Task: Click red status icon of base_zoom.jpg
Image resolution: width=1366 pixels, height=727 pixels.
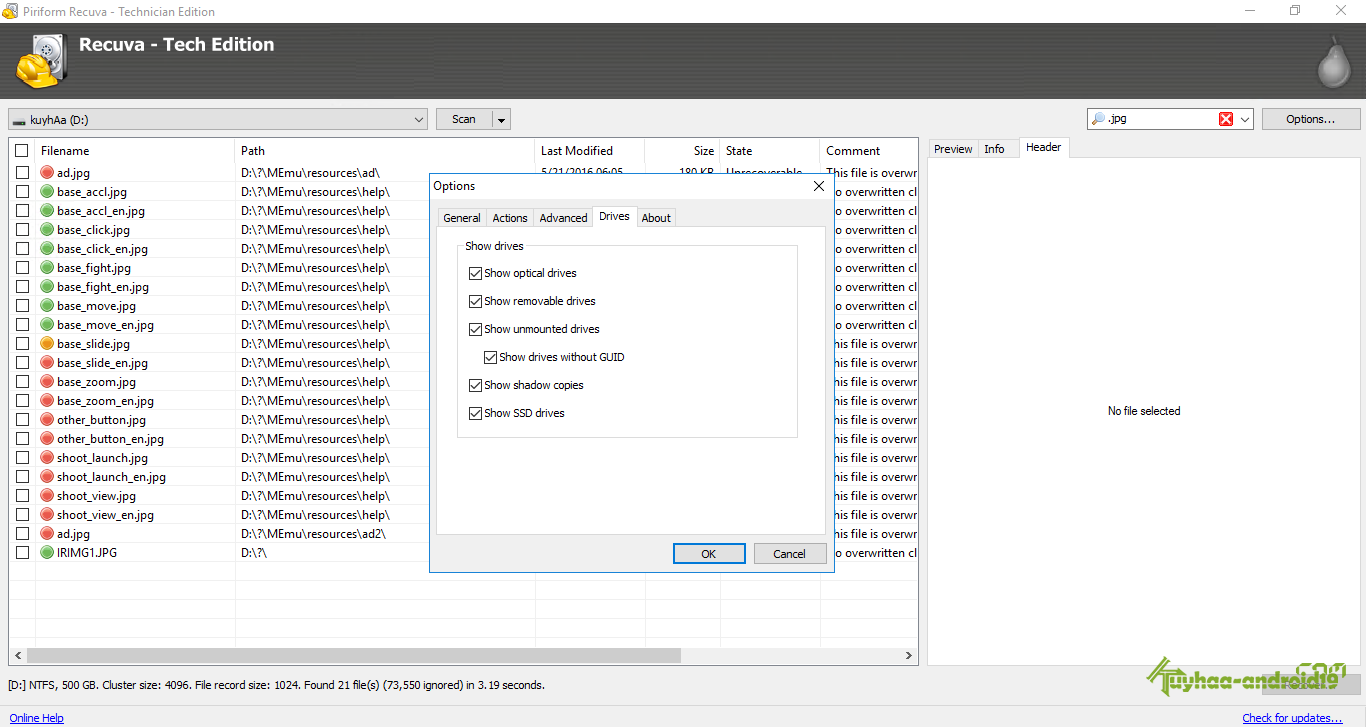Action: click(x=47, y=382)
